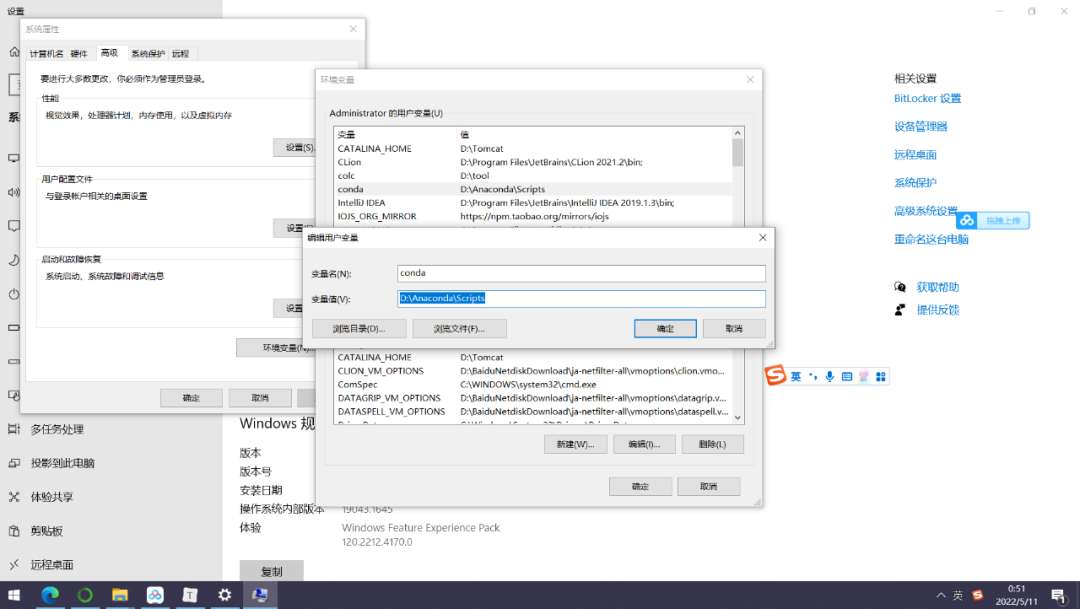Open the Sogou toolbox grid icon
Screen dimensions: 1080x609
[x=880, y=377]
